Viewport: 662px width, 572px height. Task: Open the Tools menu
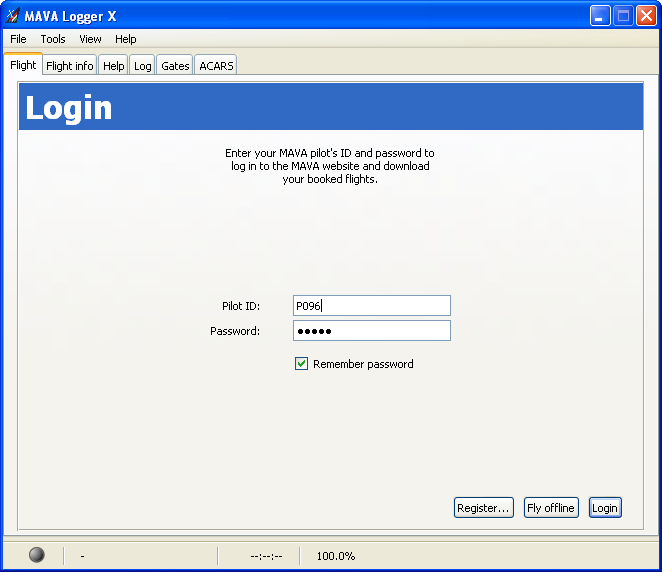pyautogui.click(x=53, y=39)
